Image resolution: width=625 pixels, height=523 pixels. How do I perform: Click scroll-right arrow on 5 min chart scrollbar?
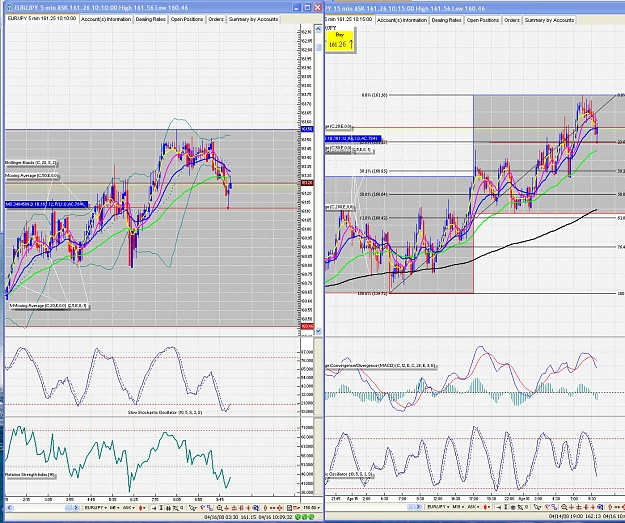pos(76,508)
